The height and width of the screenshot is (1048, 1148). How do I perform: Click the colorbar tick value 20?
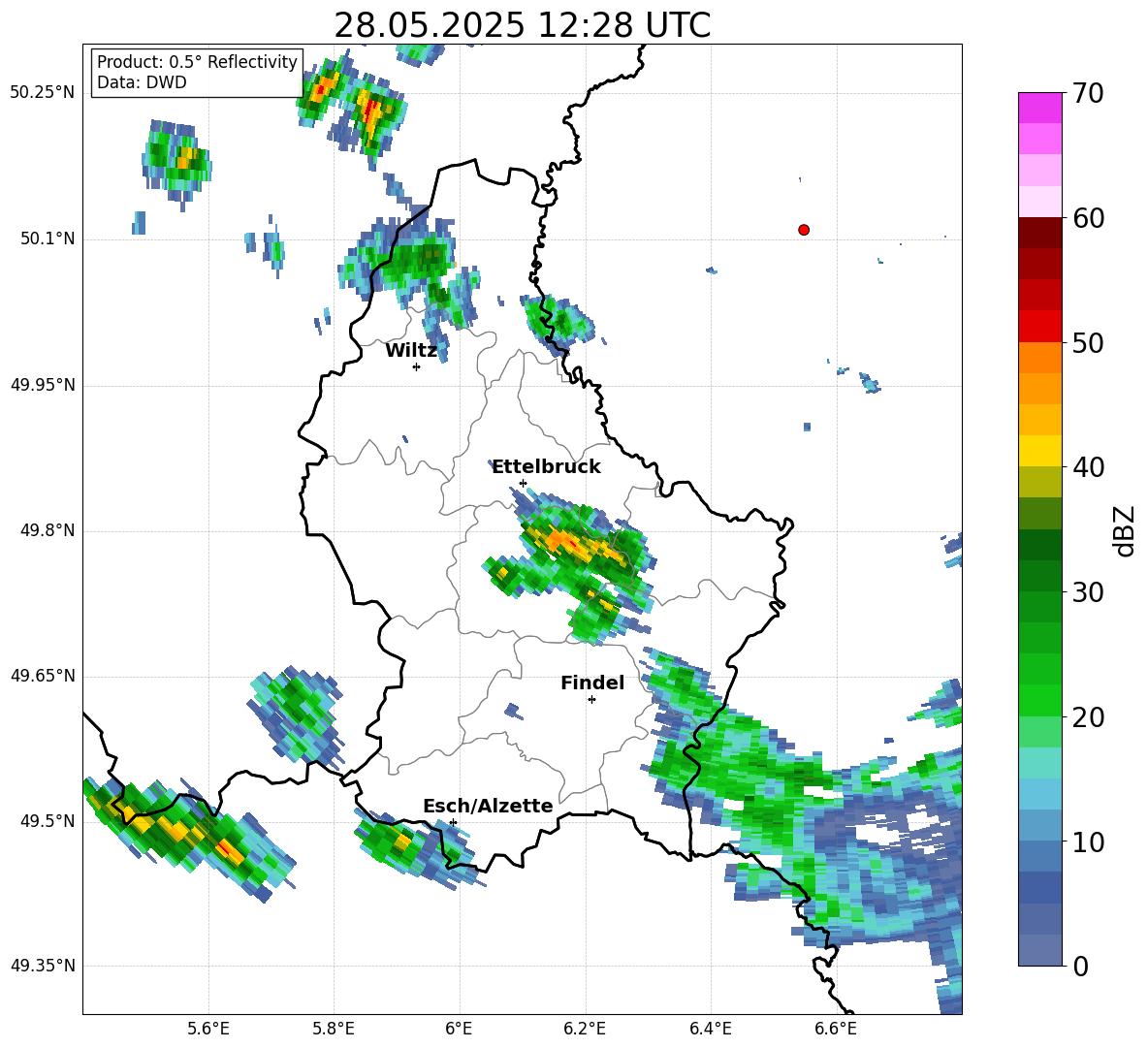click(1088, 716)
